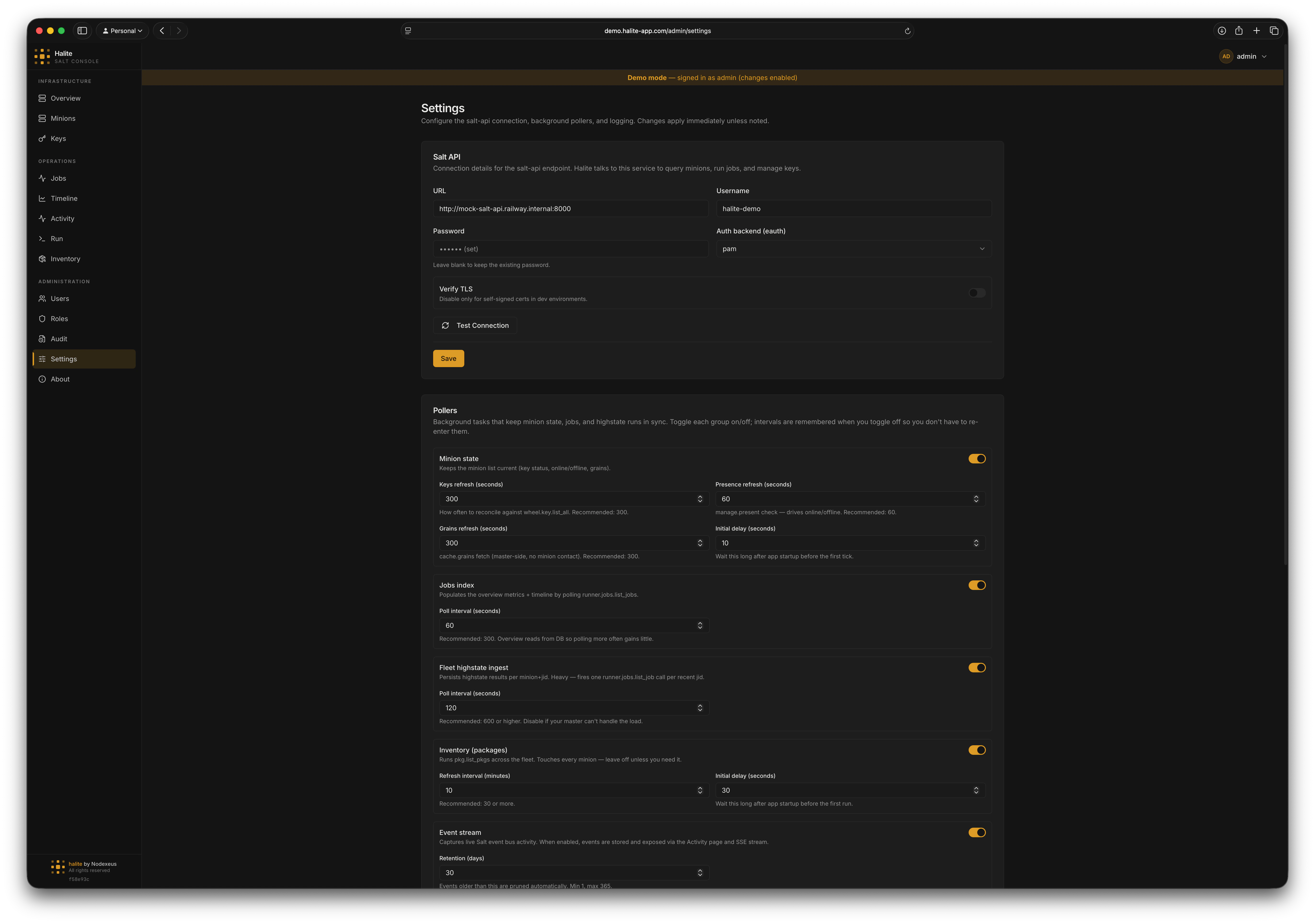The width and height of the screenshot is (1315, 924).
Task: Reload the page with refresh icon
Action: pos(907,31)
